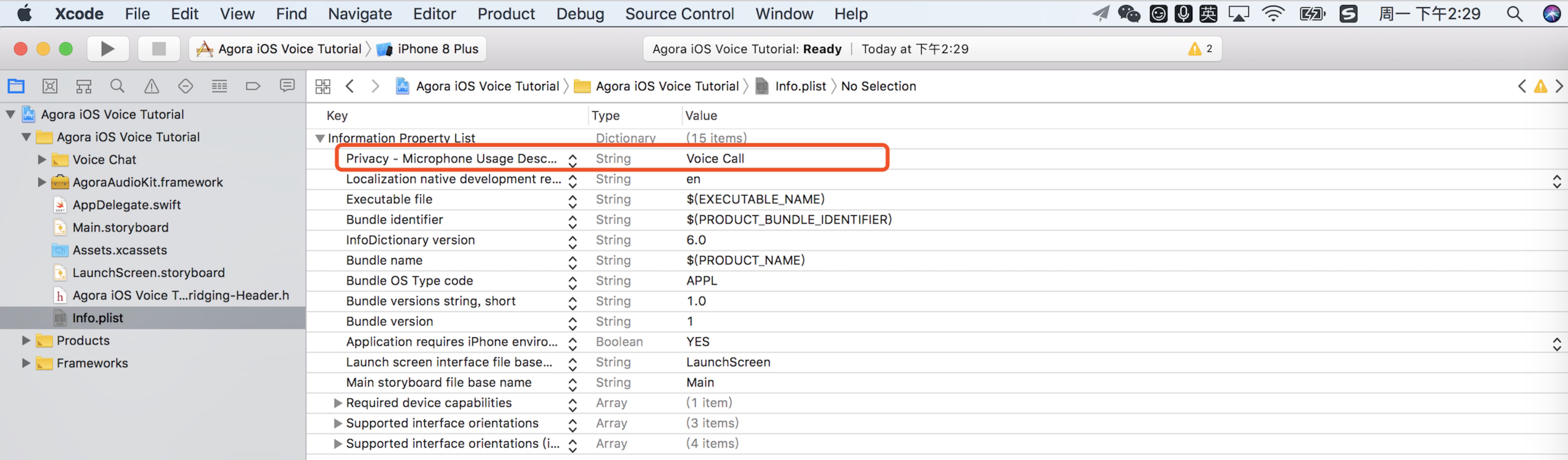The width and height of the screenshot is (1568, 460).
Task: Open the Report navigator speech-bubble icon
Action: (287, 86)
